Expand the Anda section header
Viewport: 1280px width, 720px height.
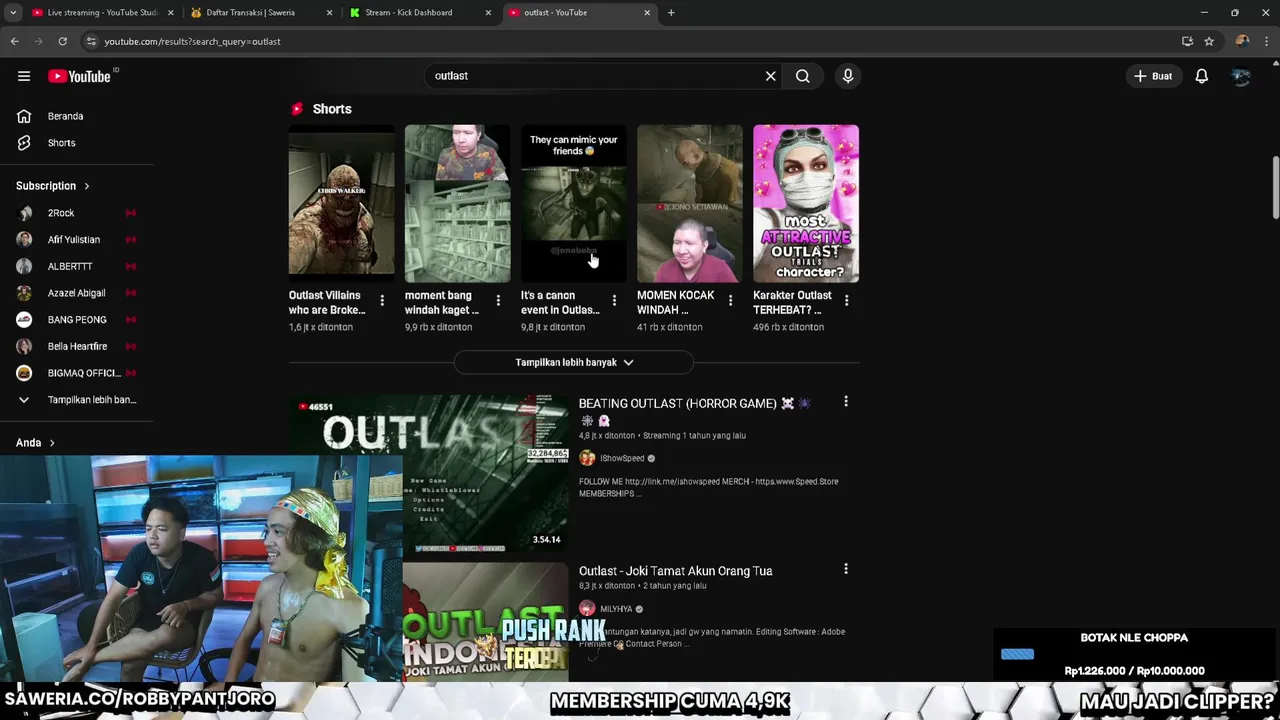tap(35, 443)
